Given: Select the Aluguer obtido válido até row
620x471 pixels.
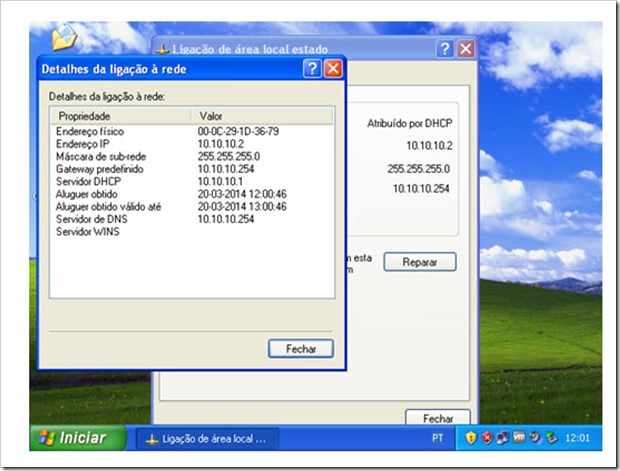Looking at the screenshot, I should (x=192, y=207).
